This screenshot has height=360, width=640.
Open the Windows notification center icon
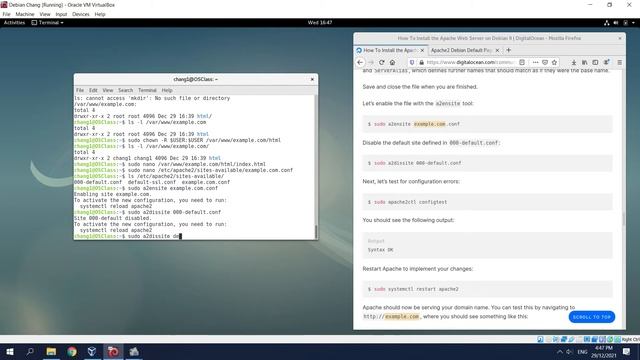[627, 351]
